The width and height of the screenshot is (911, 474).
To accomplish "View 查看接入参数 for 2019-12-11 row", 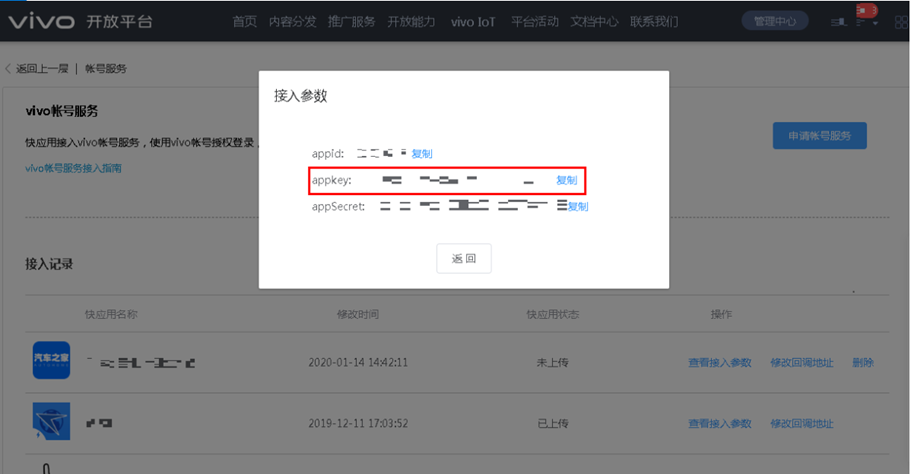I will [x=720, y=423].
